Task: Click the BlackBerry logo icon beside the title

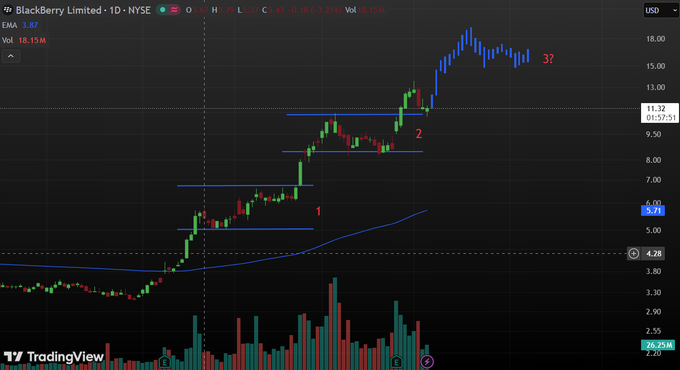Action: [x=7, y=10]
